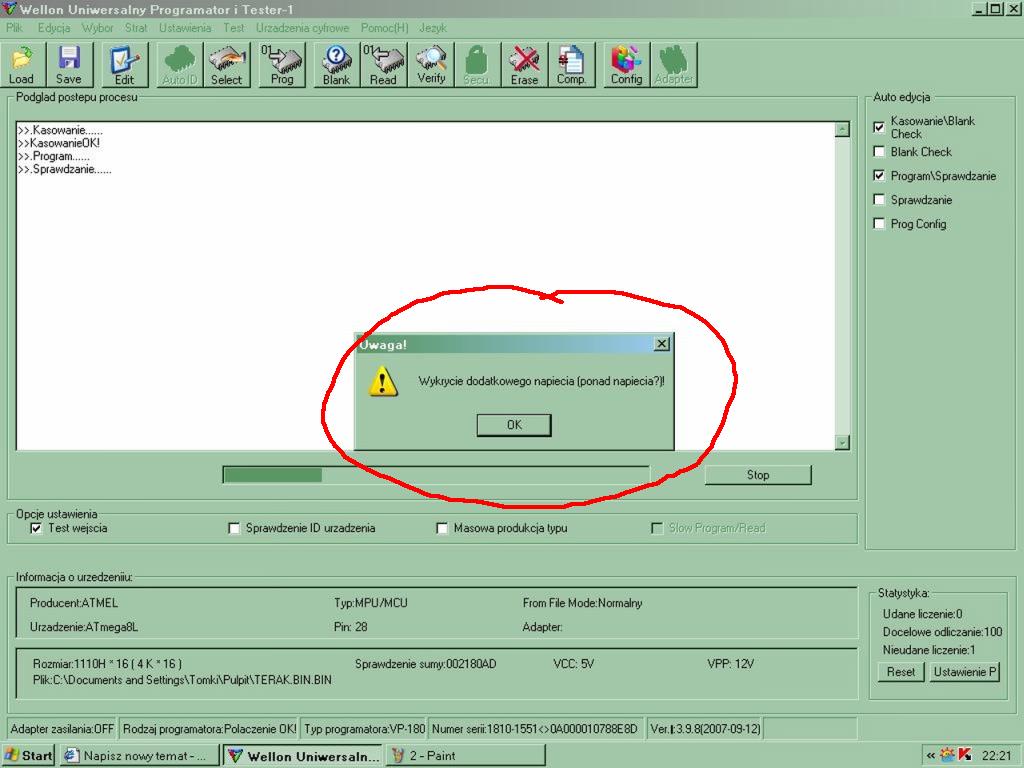Click the Adapter toolbar icon
The height and width of the screenshot is (768, 1024).
coord(674,65)
